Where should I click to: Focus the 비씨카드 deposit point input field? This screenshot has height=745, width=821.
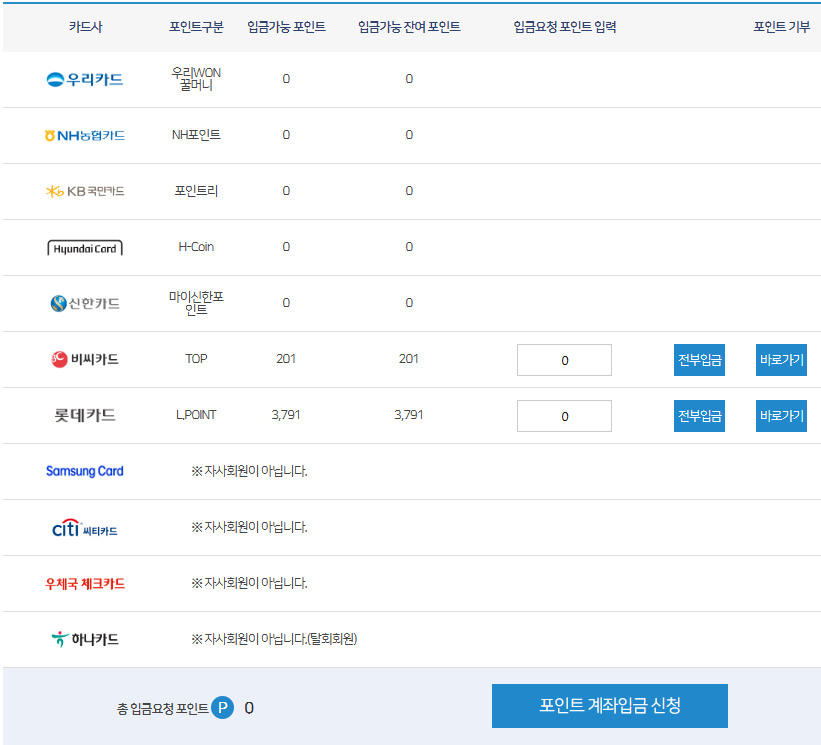[x=564, y=360]
